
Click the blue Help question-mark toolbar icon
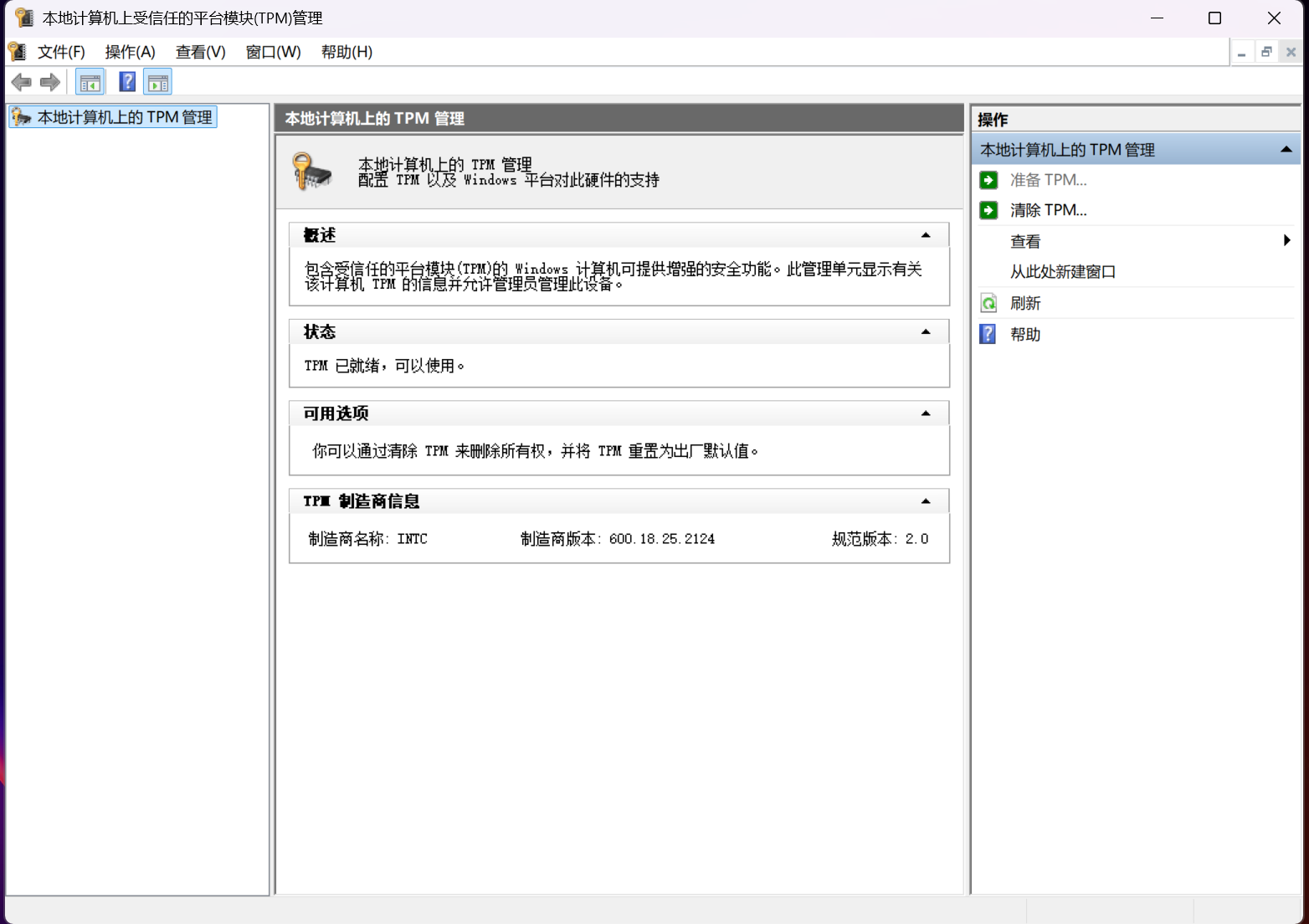(127, 82)
